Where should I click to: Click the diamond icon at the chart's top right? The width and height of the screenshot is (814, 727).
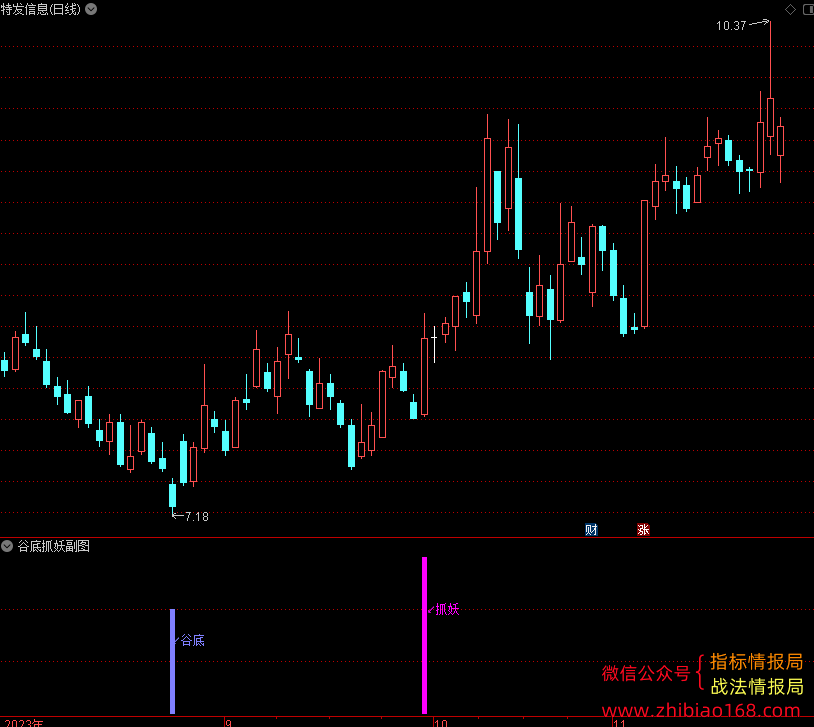pyautogui.click(x=790, y=9)
